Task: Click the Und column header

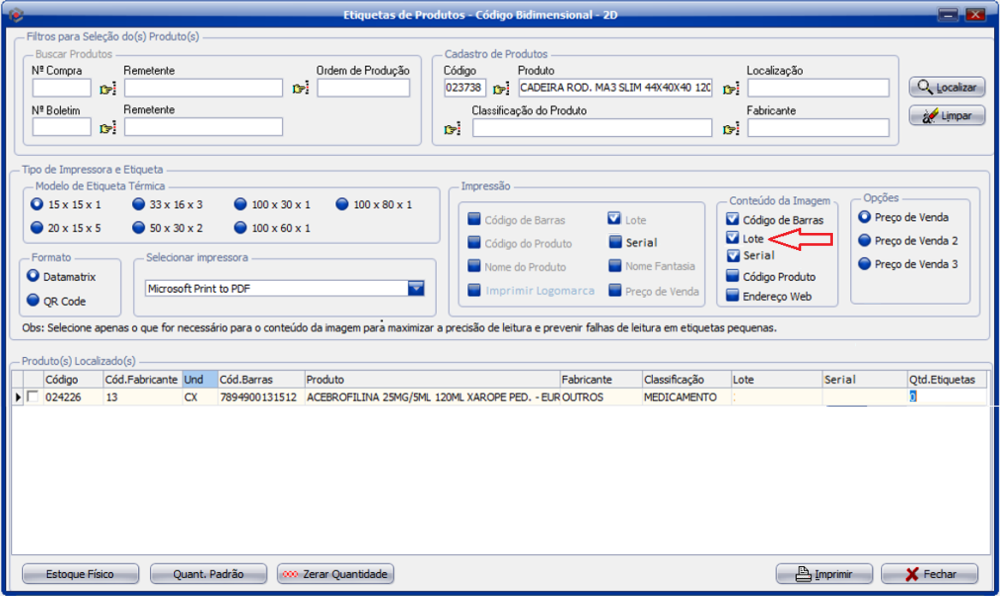Action: click(198, 380)
